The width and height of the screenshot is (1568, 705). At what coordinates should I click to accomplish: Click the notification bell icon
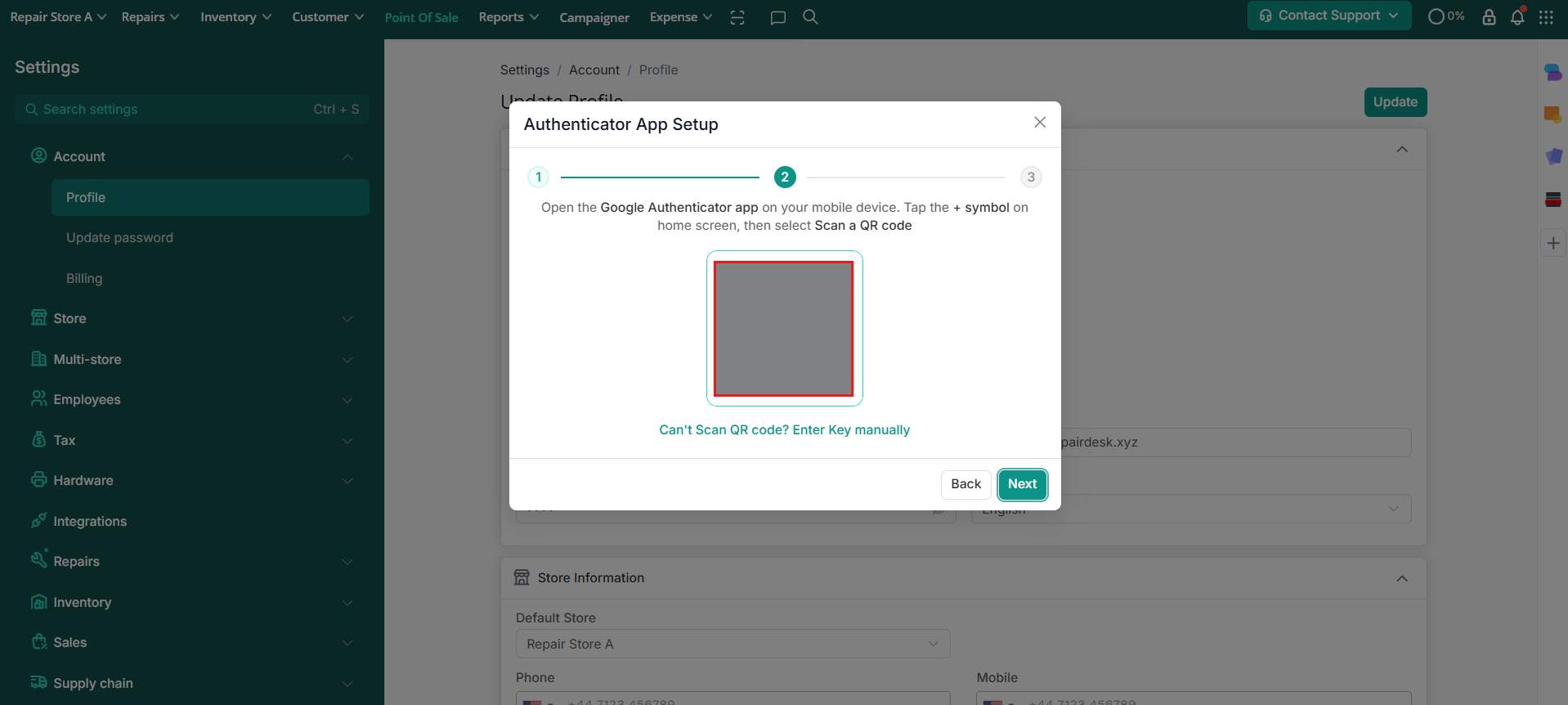click(x=1517, y=17)
